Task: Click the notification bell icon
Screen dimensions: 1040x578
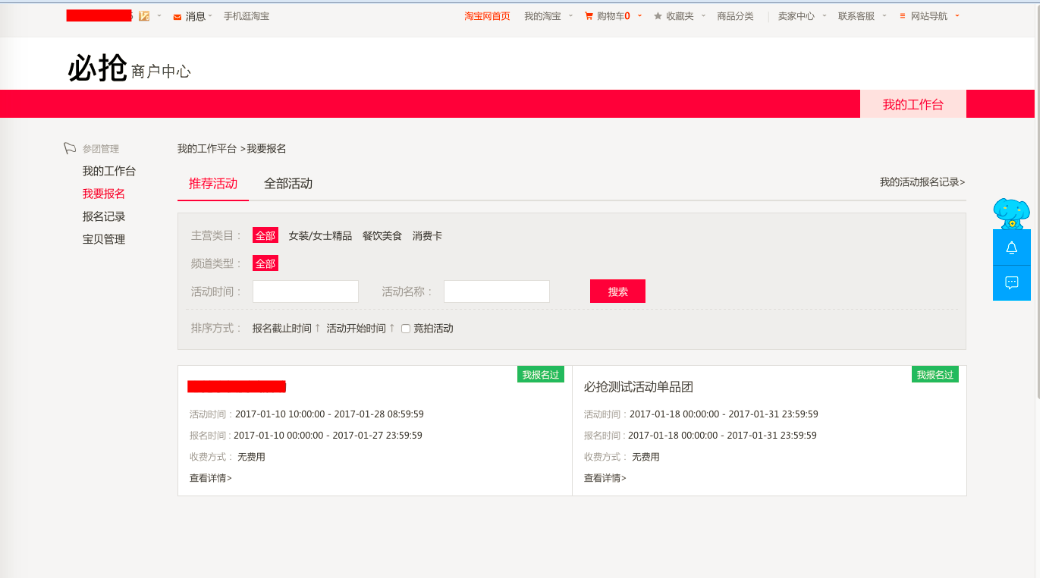Action: [1011, 248]
